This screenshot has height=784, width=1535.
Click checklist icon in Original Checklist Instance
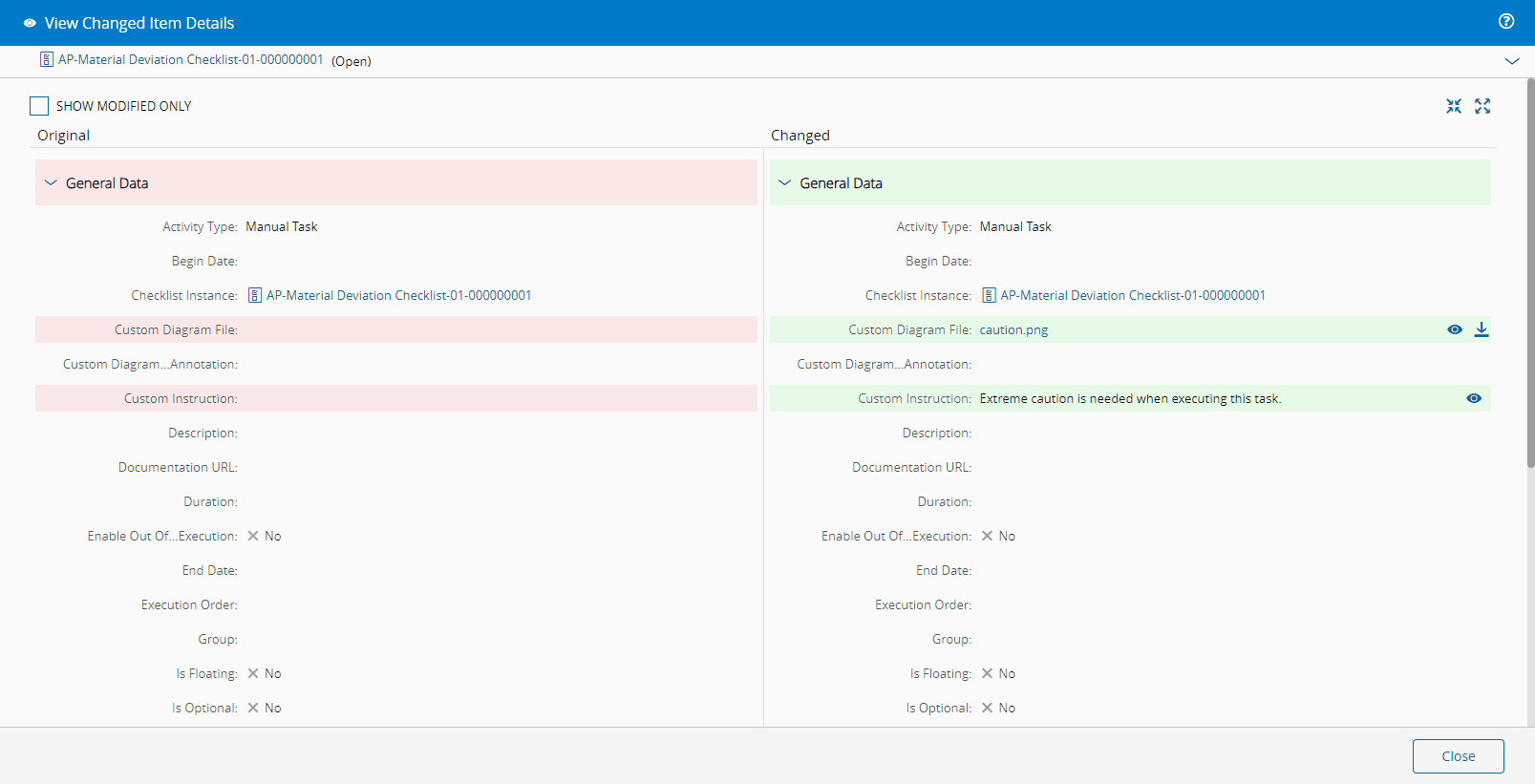pos(255,295)
